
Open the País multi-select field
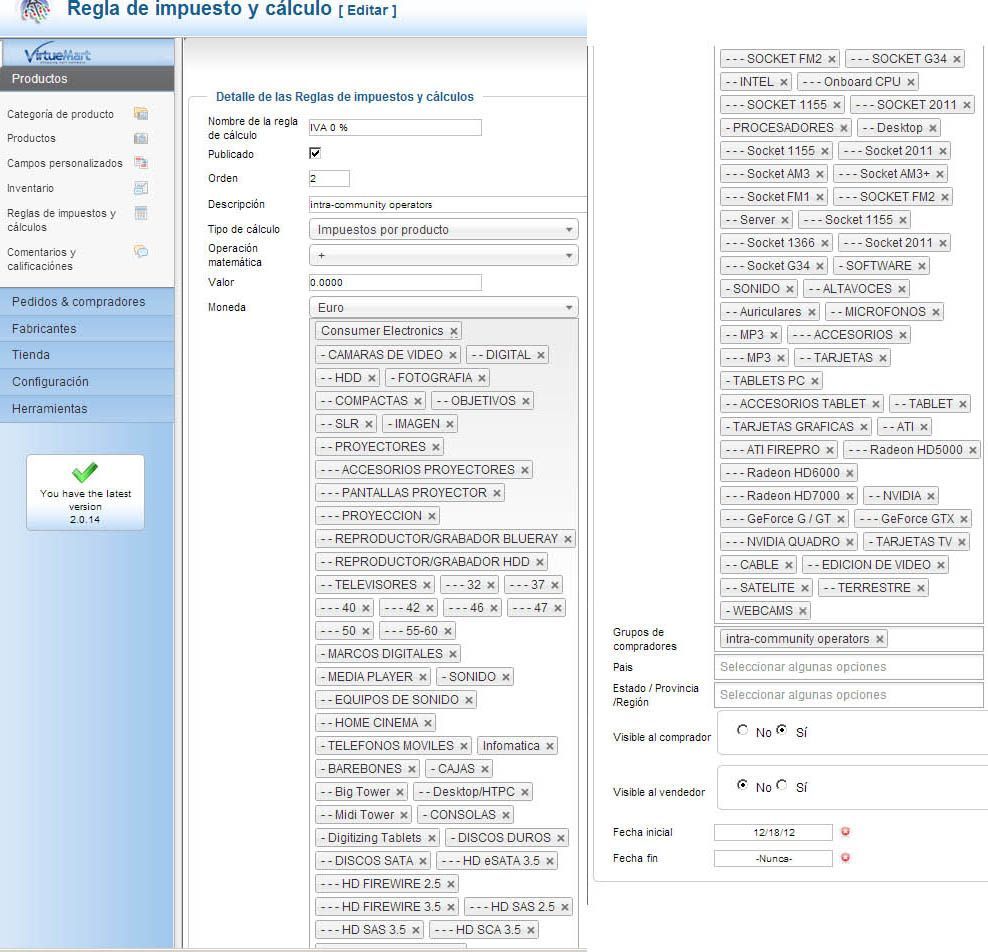coord(849,667)
